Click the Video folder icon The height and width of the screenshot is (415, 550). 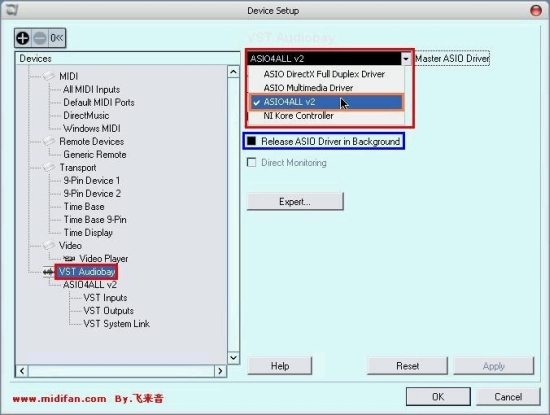pyautogui.click(x=49, y=245)
